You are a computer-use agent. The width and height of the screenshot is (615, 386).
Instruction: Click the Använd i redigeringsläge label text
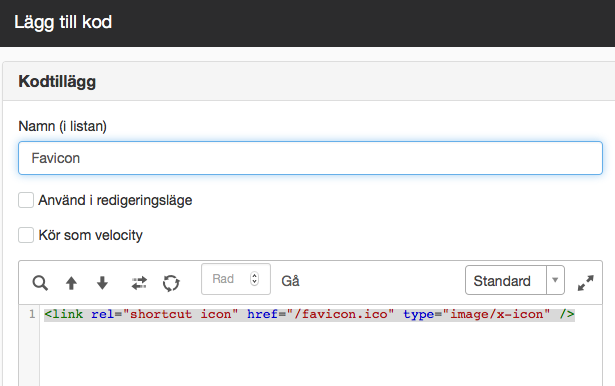[115, 200]
